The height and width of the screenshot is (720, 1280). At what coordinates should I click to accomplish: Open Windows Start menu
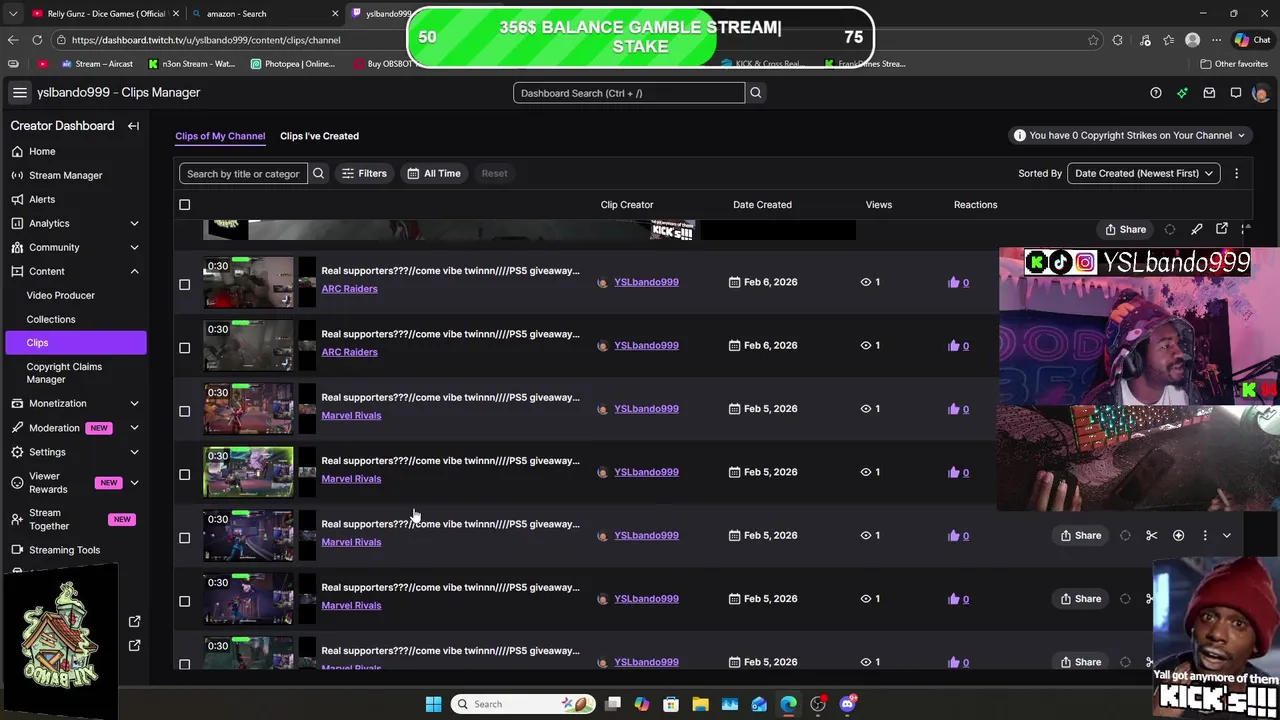tap(433, 704)
